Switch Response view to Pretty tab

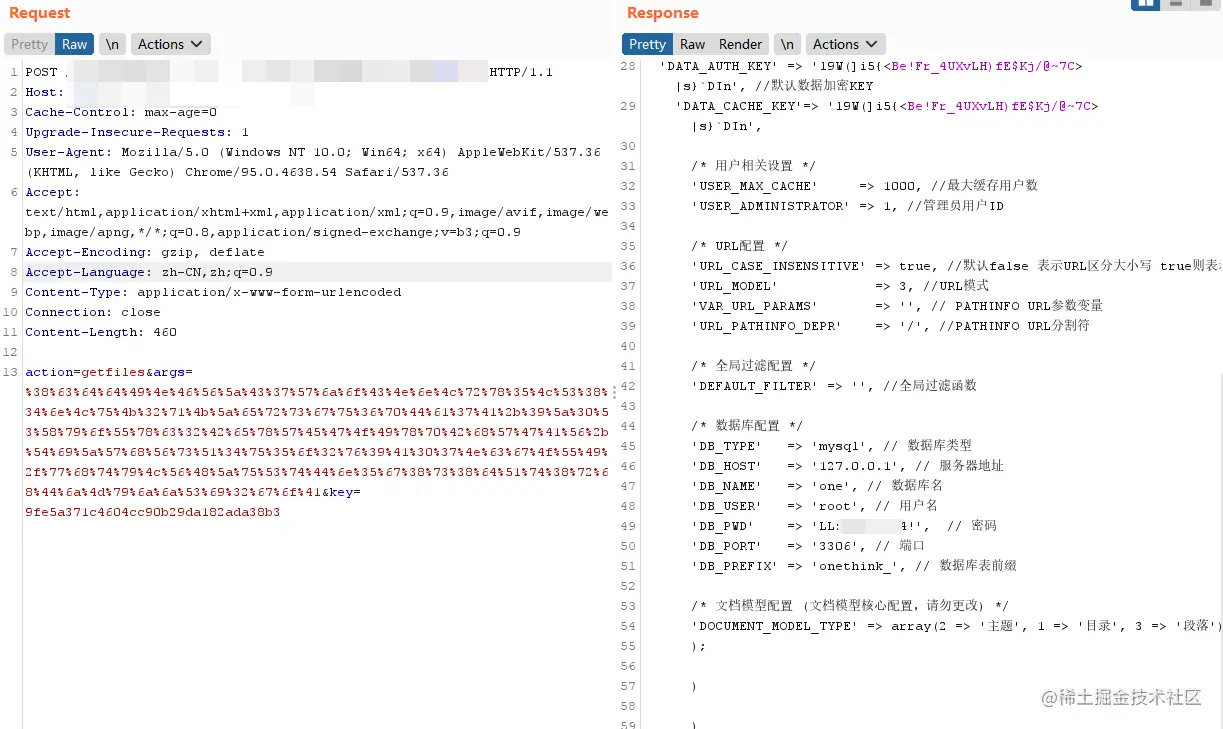point(647,44)
